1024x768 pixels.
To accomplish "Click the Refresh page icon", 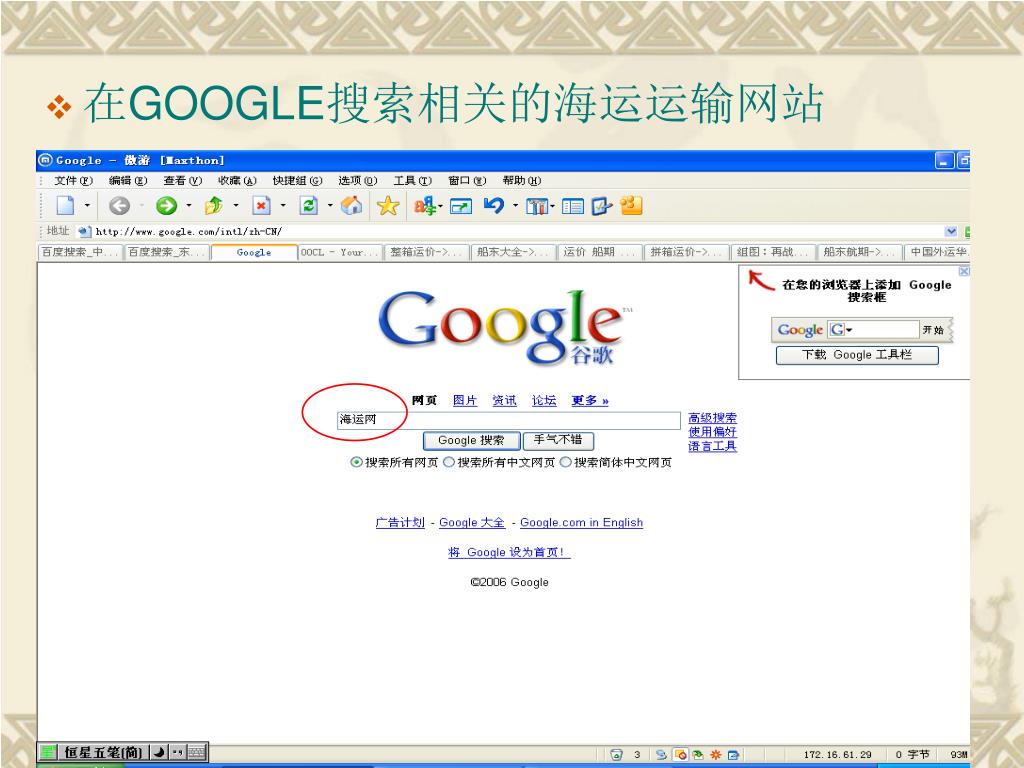I will point(308,206).
